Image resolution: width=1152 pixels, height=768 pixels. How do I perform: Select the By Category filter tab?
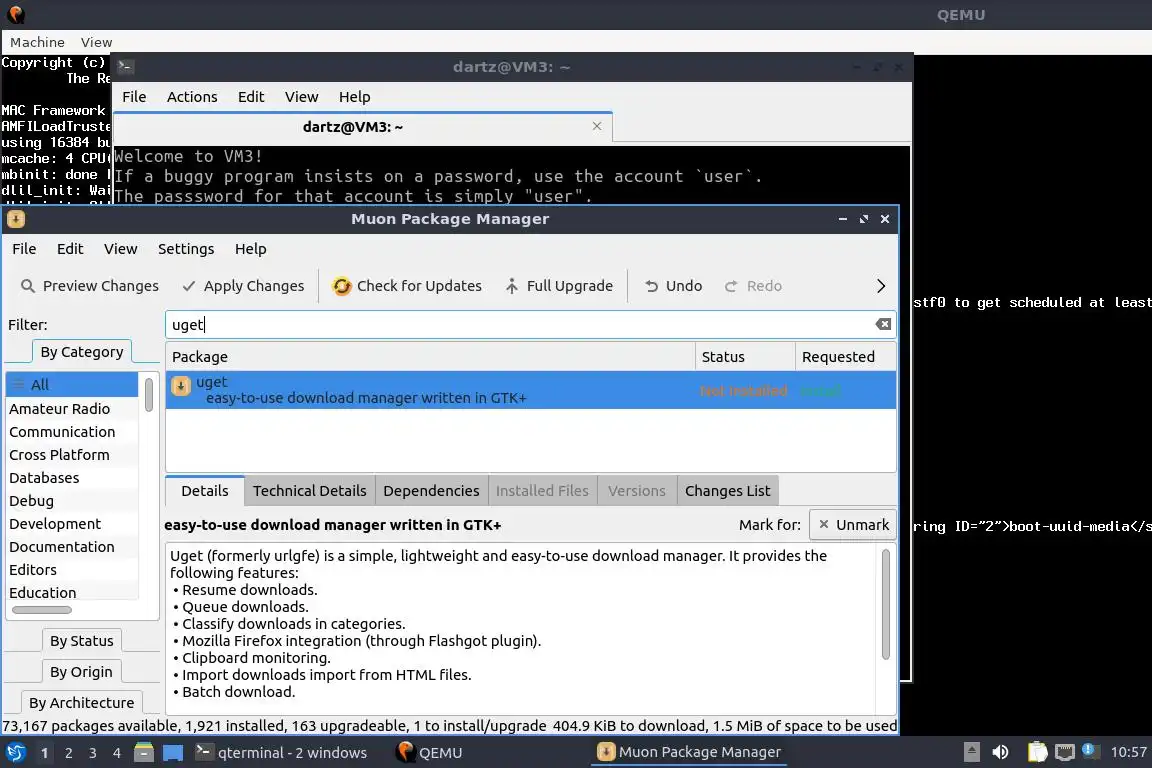82,352
